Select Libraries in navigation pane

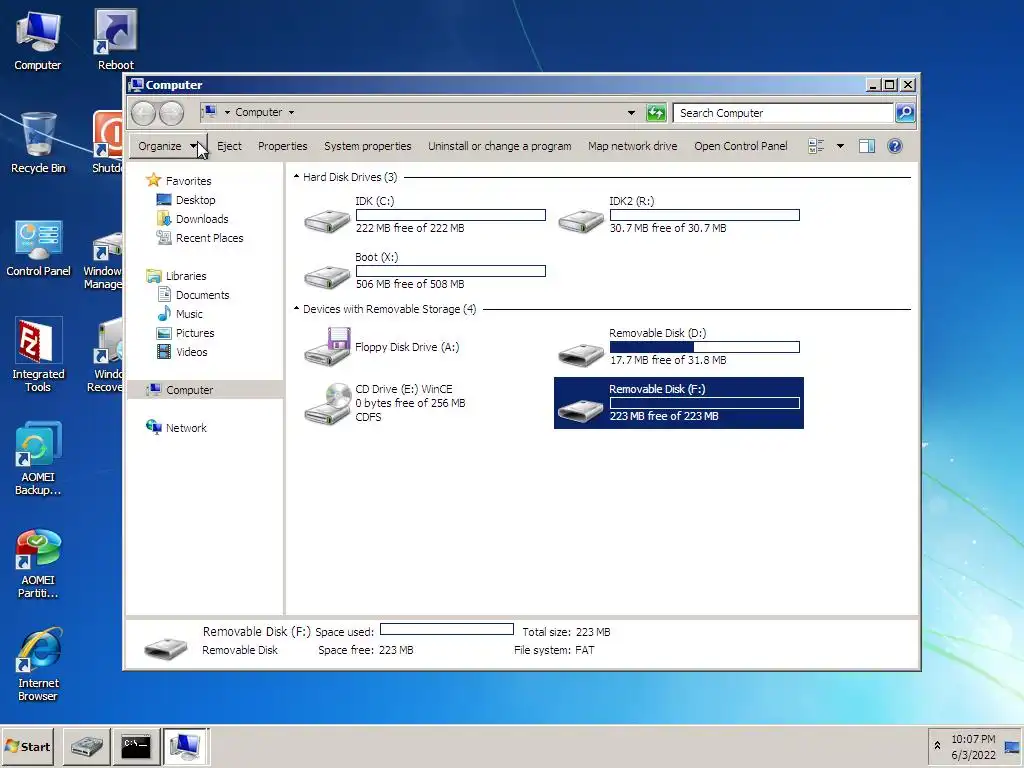coord(185,276)
